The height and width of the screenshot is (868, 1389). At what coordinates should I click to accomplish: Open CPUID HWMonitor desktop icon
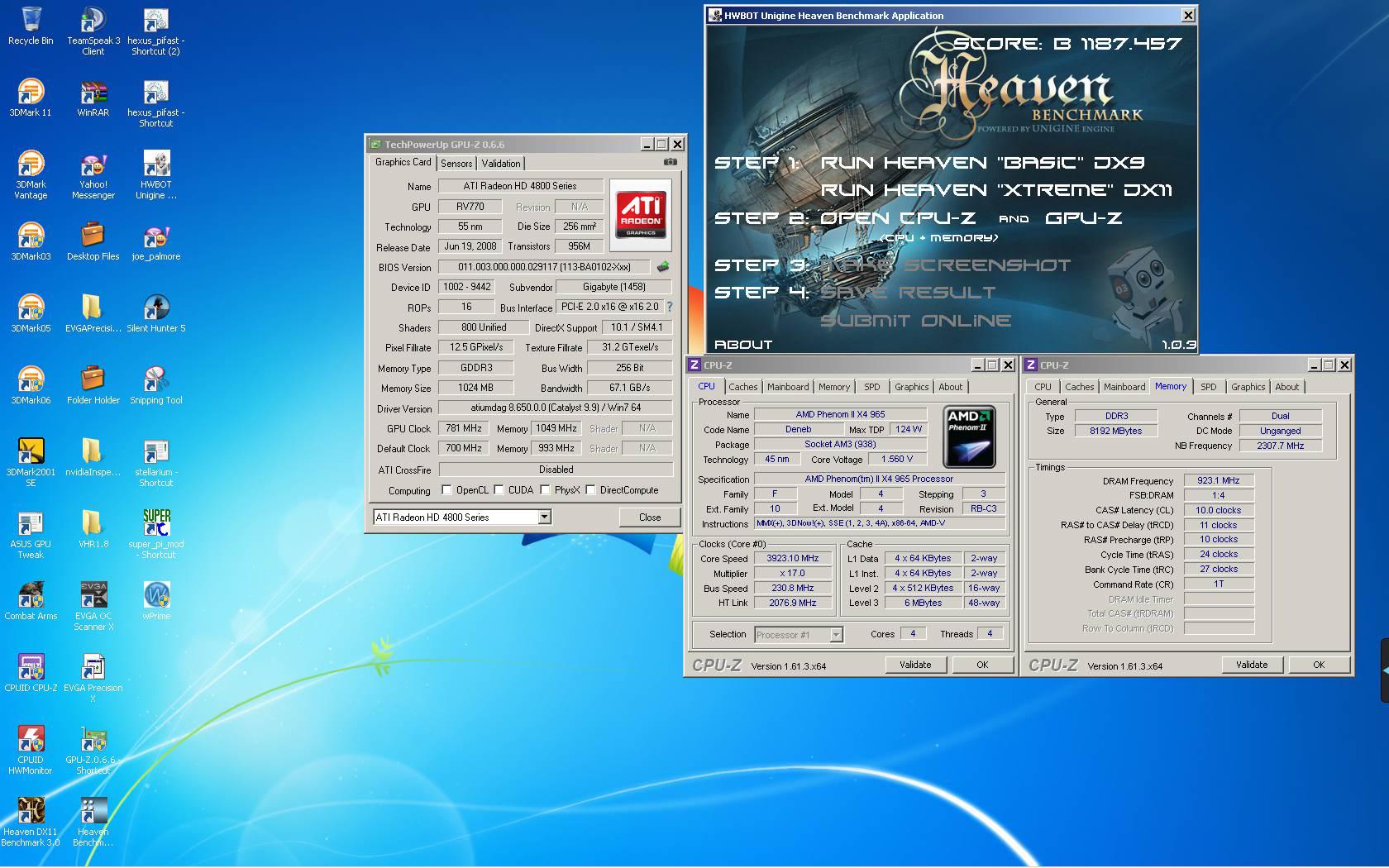(31, 750)
